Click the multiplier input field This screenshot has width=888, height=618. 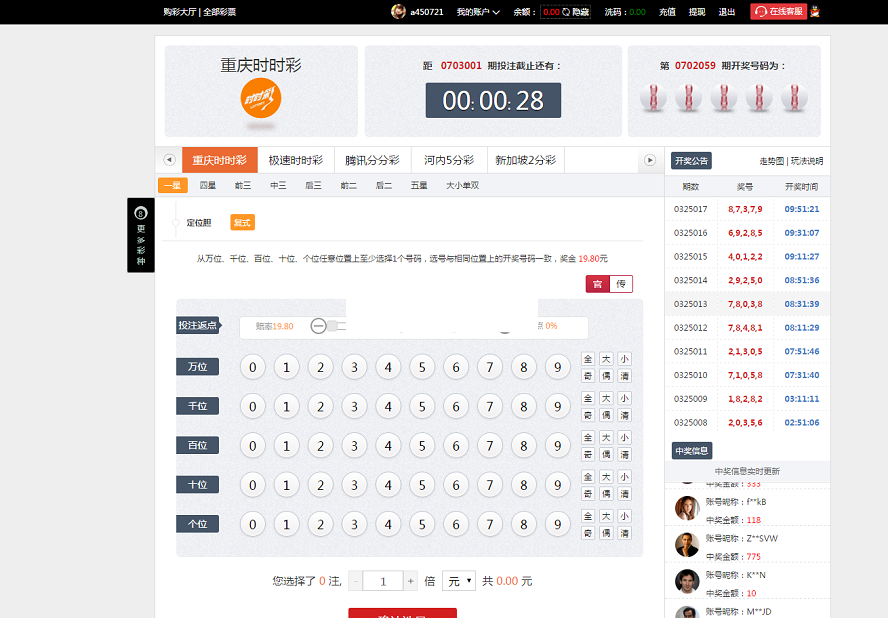[x=383, y=581]
